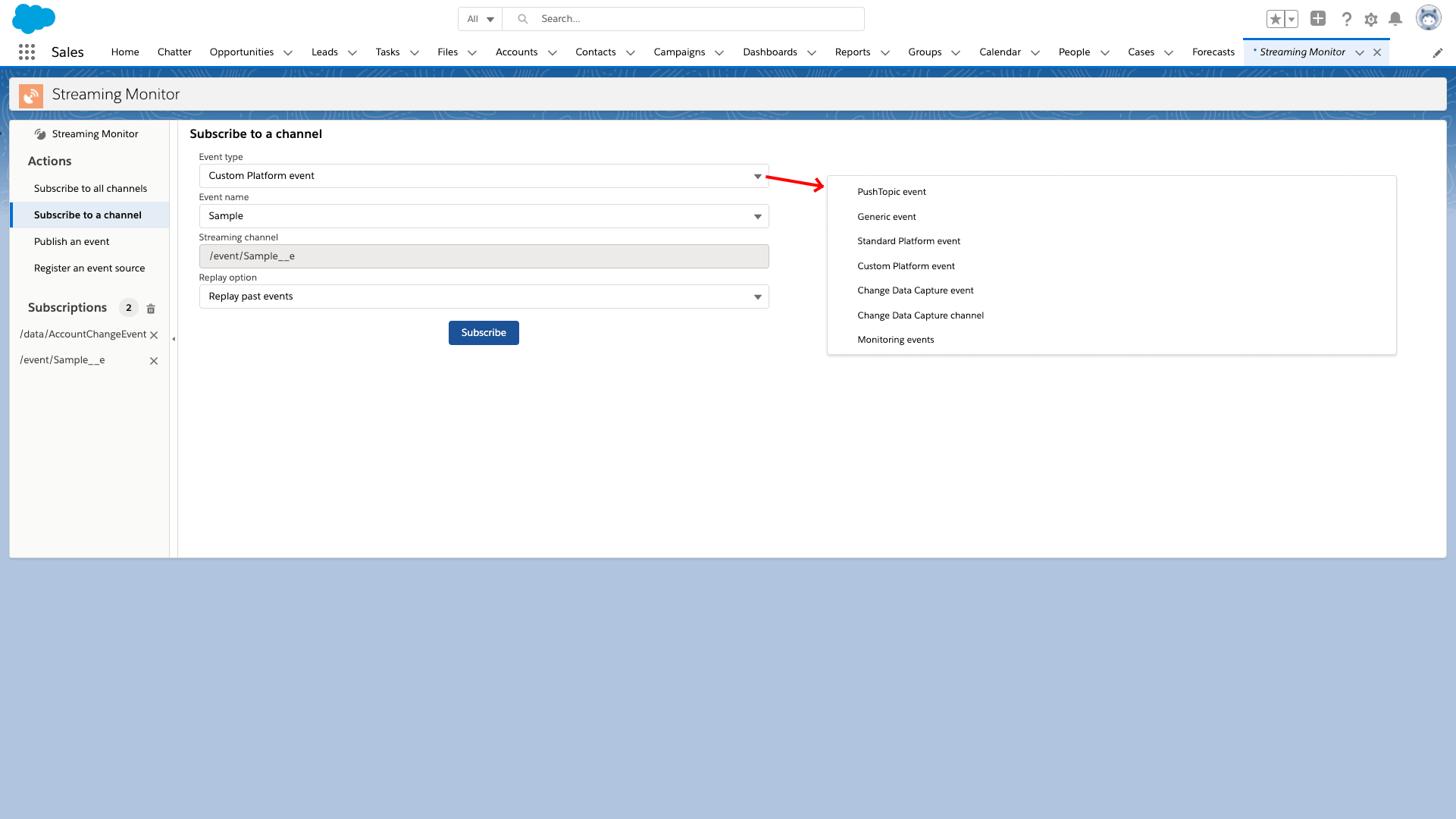
Task: Open the Event name dropdown
Action: pos(484,216)
